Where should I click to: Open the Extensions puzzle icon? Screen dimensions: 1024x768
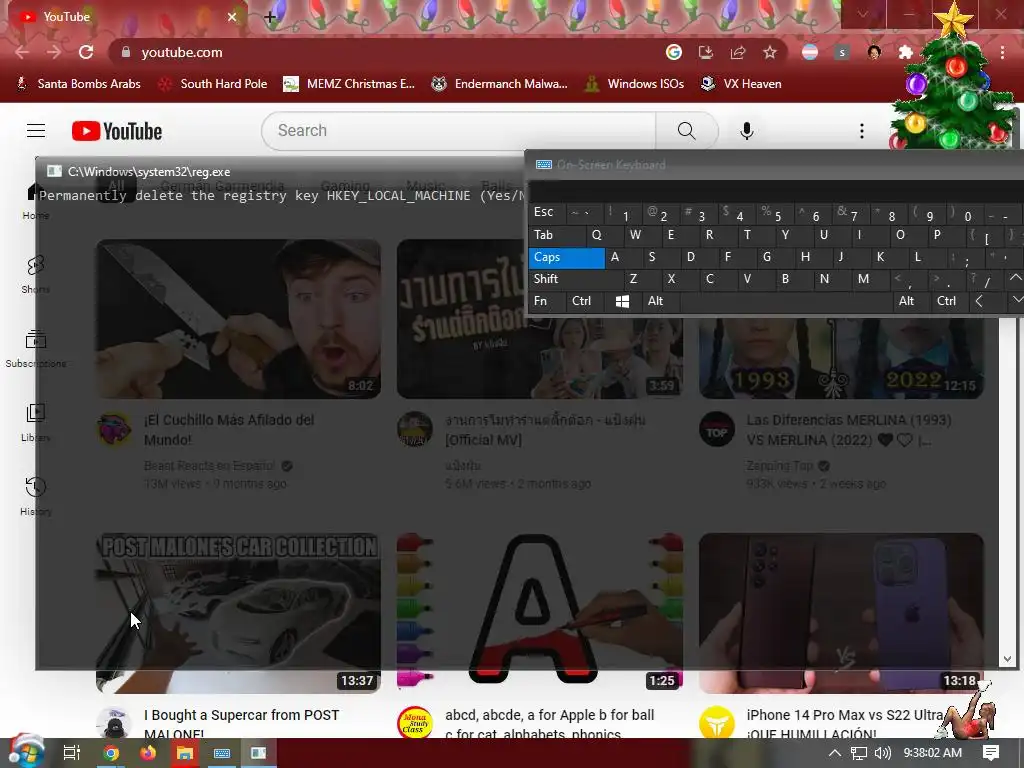(906, 52)
